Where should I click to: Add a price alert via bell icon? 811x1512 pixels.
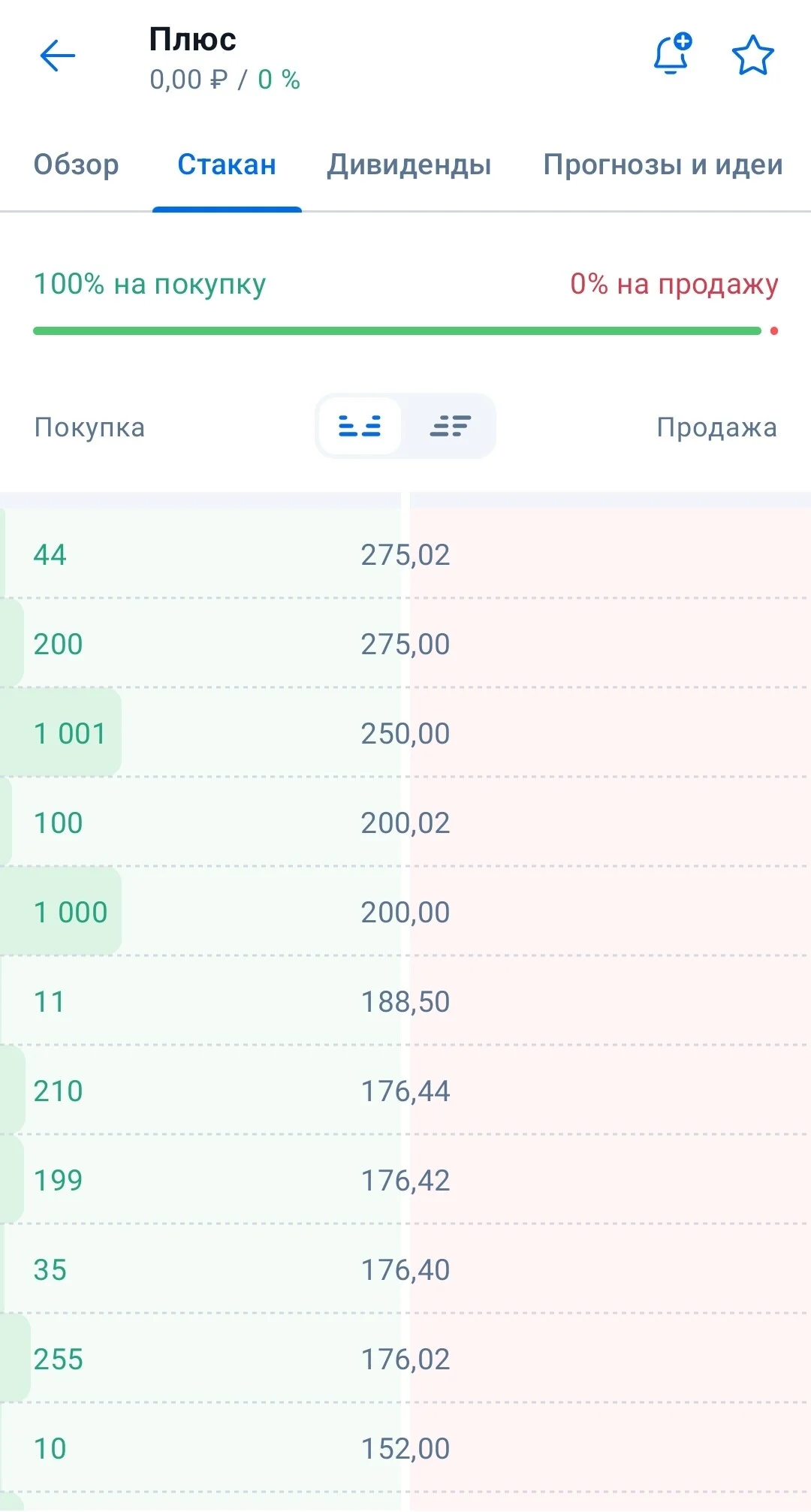tap(672, 53)
